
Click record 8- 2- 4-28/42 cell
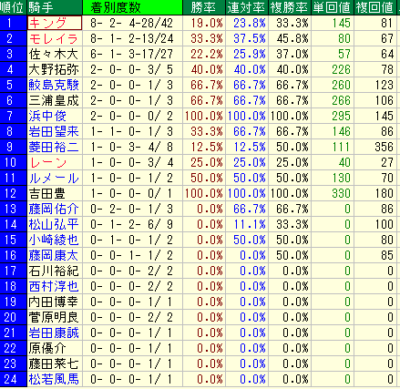(132, 23)
